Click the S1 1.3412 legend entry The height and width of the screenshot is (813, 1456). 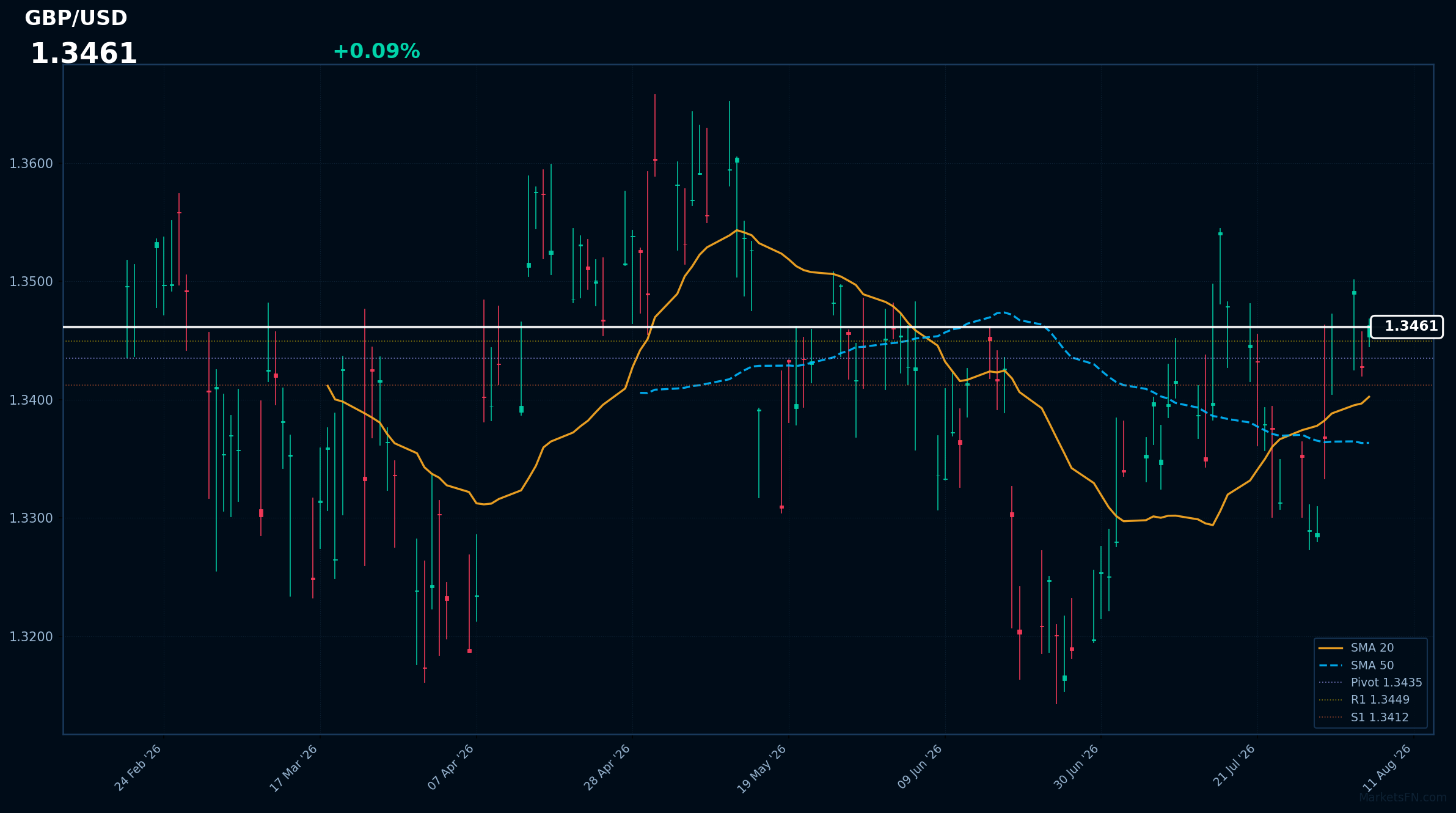pyautogui.click(x=1364, y=718)
